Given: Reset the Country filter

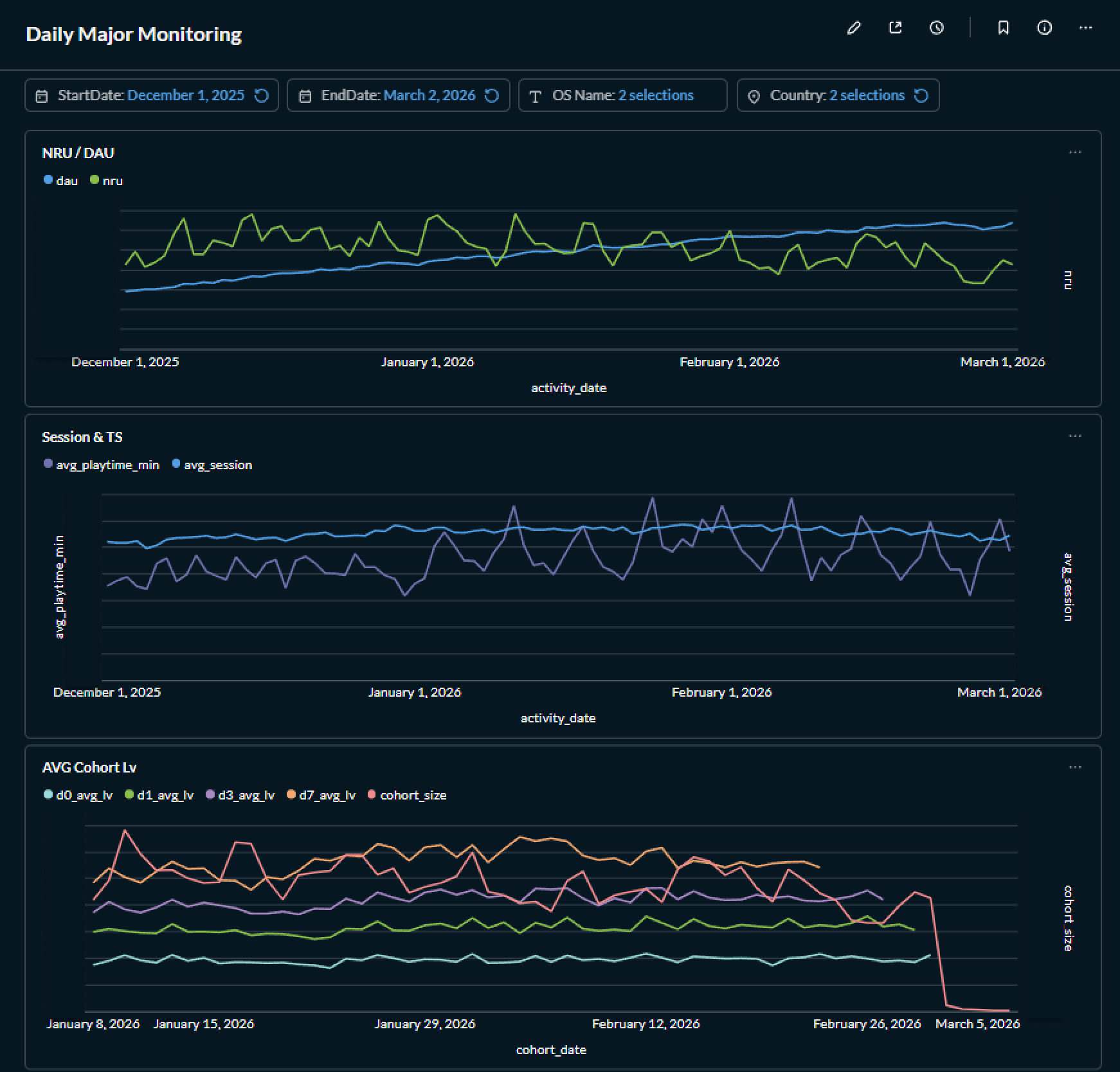Looking at the screenshot, I should pos(921,96).
